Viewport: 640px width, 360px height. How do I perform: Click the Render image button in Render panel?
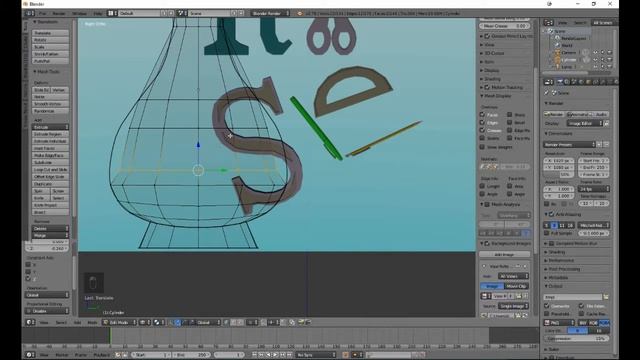click(554, 115)
